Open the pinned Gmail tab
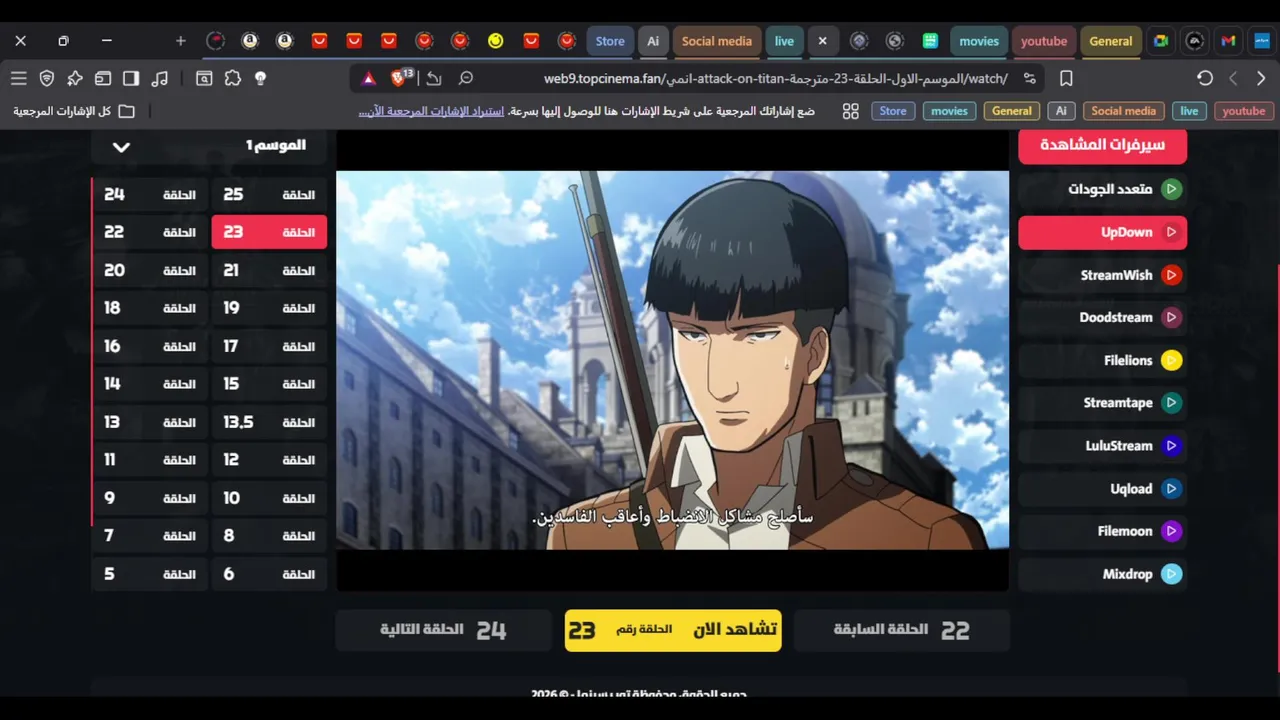This screenshot has width=1280, height=720. point(1228,41)
